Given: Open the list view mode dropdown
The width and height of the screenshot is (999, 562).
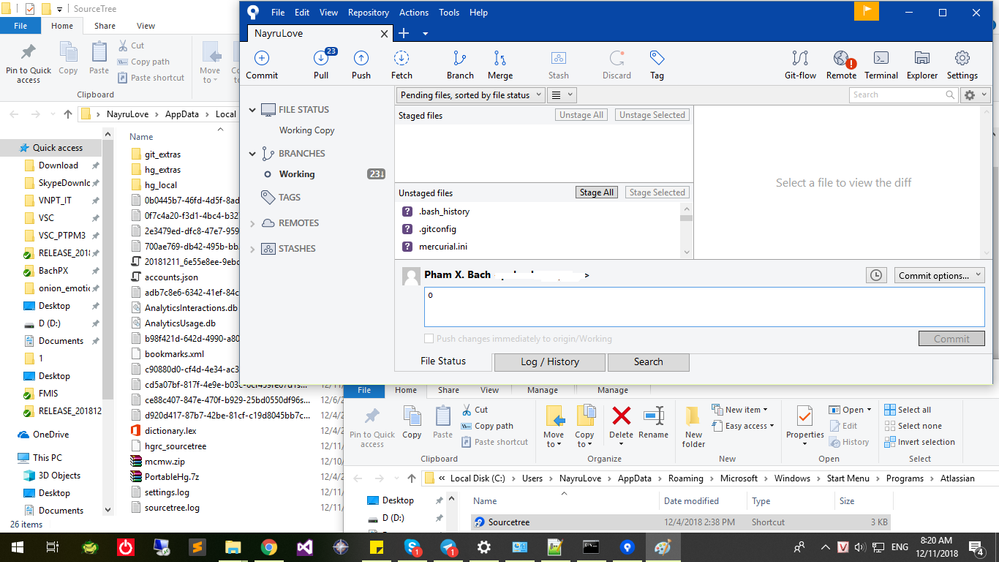Looking at the screenshot, I should tap(561, 95).
